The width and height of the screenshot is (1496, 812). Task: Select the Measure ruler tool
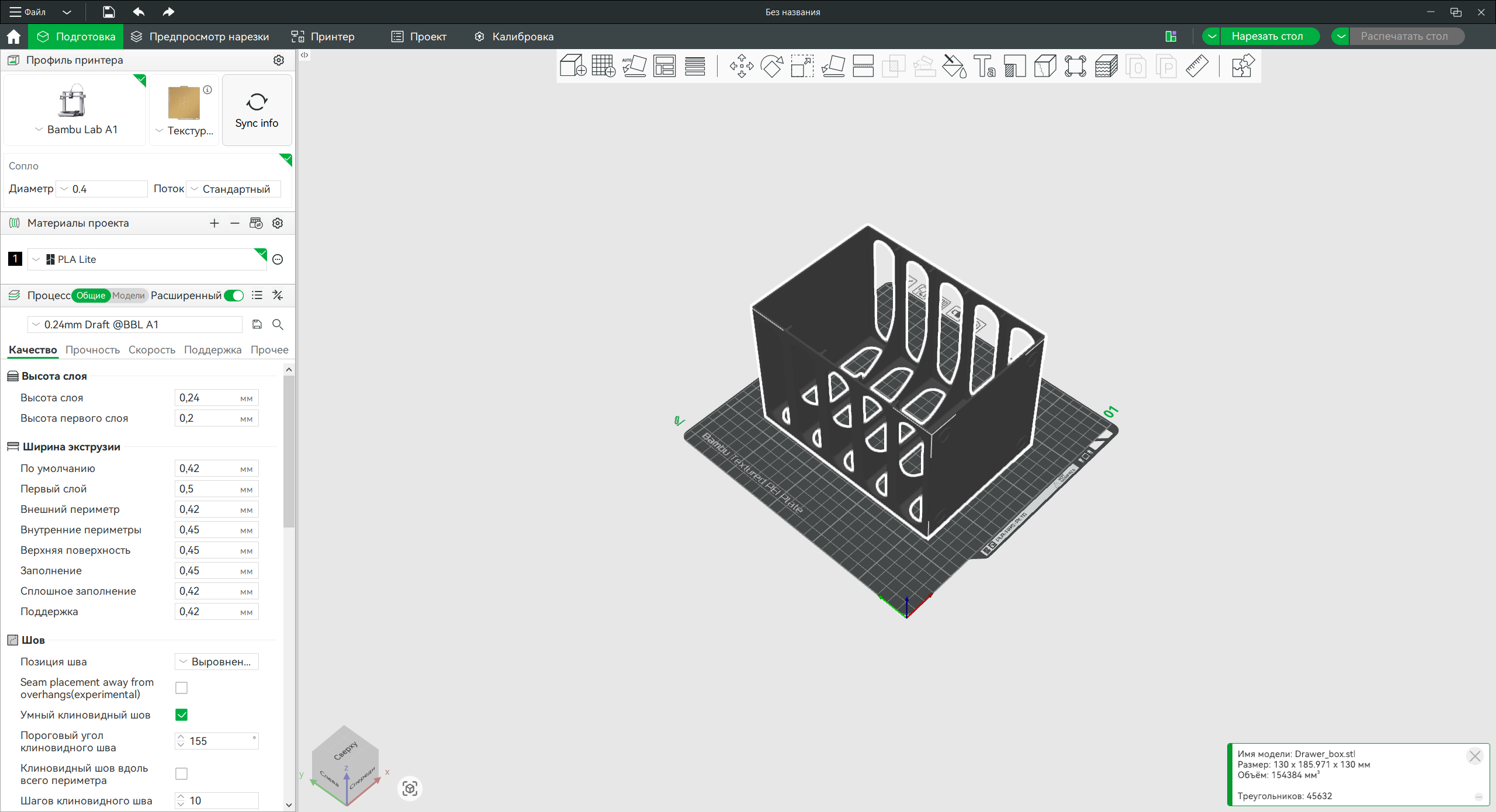pos(1196,66)
